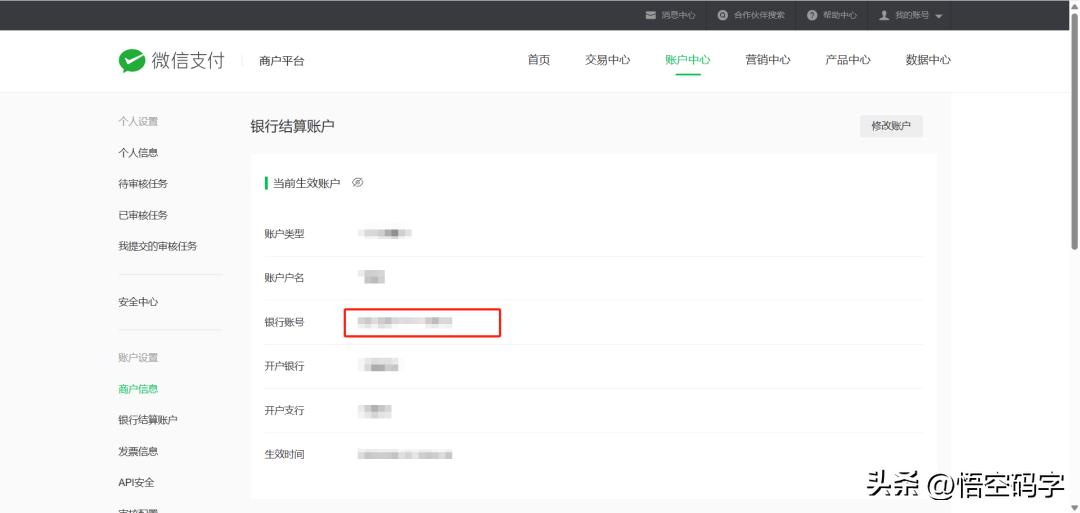
Task: Open the 交易中心 tab
Action: point(608,60)
